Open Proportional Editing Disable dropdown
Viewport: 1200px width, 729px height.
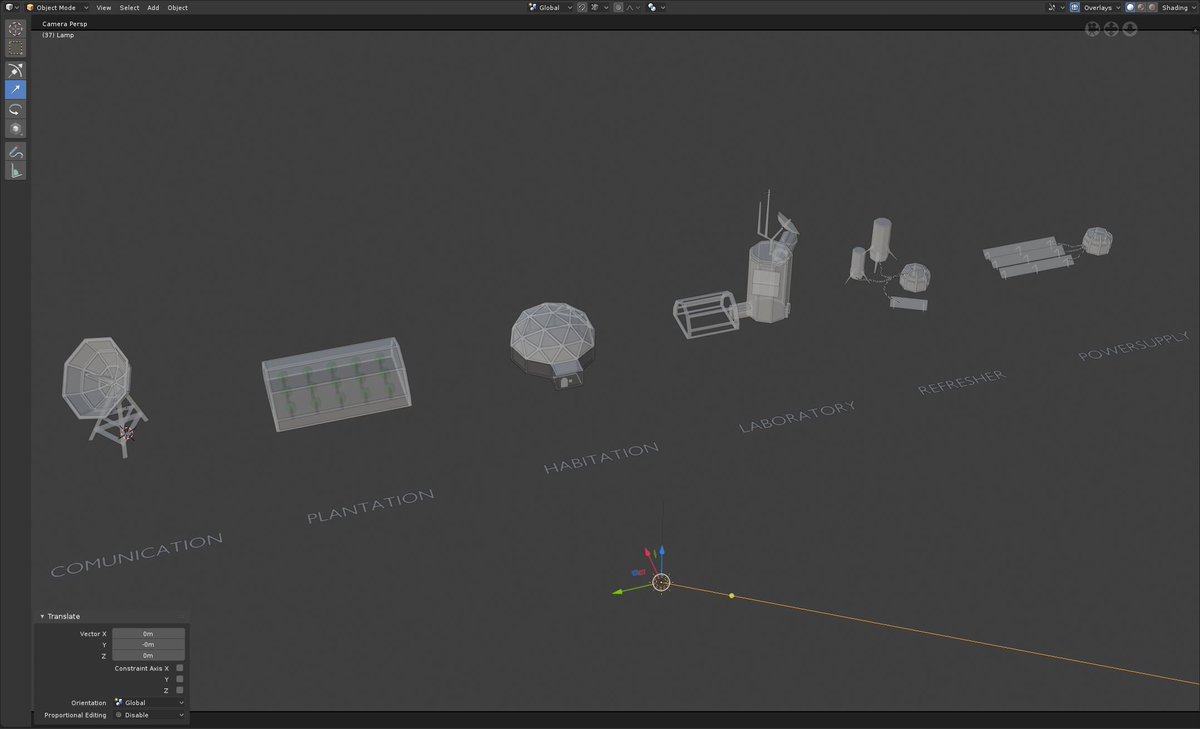tap(149, 715)
